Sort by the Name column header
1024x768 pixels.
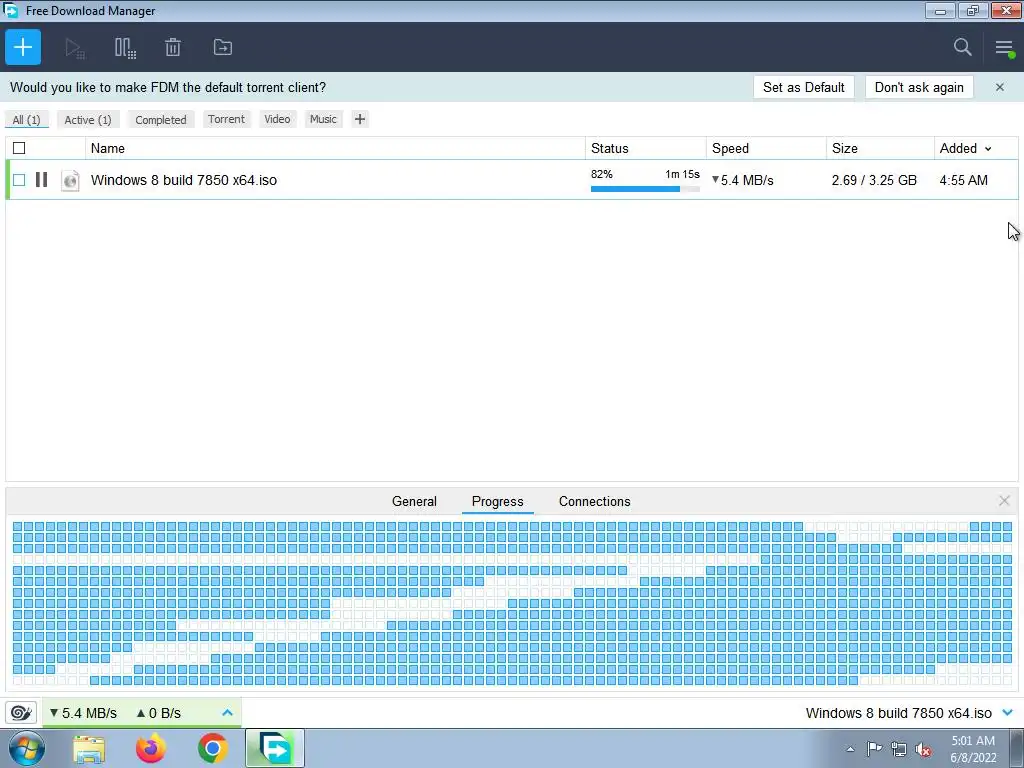pos(335,148)
